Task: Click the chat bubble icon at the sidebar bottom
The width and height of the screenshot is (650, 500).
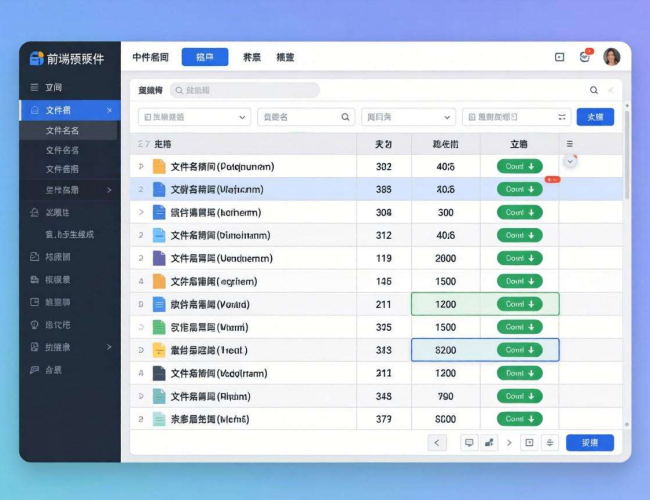Action: 35,370
